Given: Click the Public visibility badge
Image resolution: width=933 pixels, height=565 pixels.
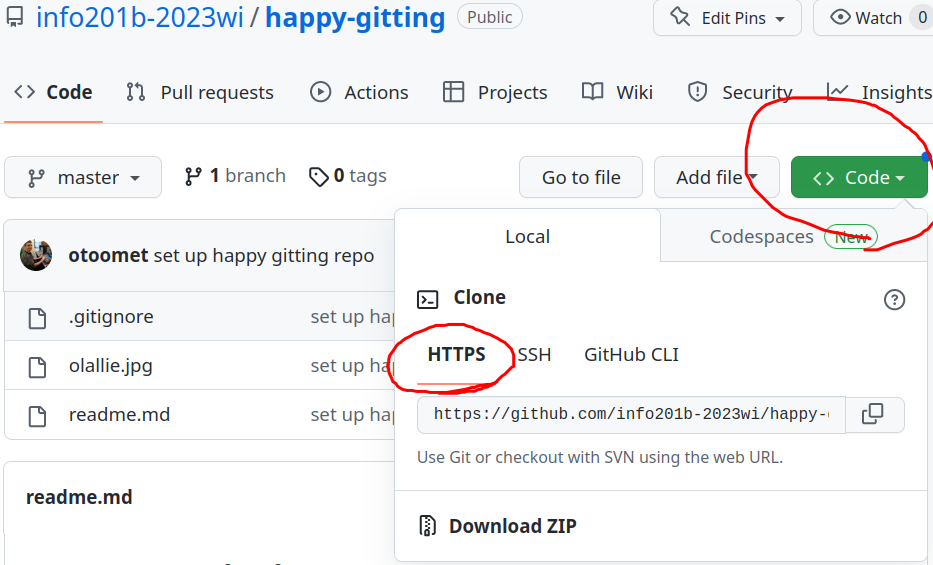Looking at the screenshot, I should (x=490, y=17).
